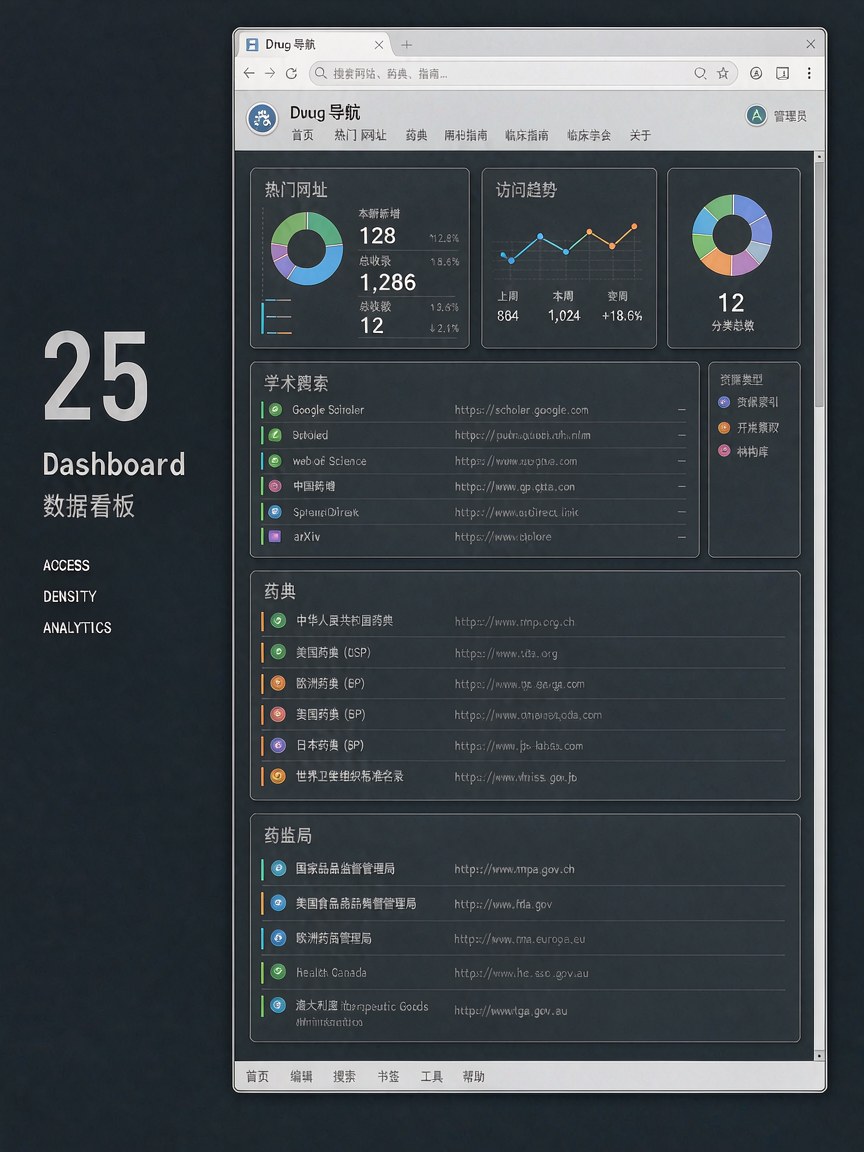Screen dimensions: 864x1152
Task: Go back with the browser back arrow
Action: 249,73
